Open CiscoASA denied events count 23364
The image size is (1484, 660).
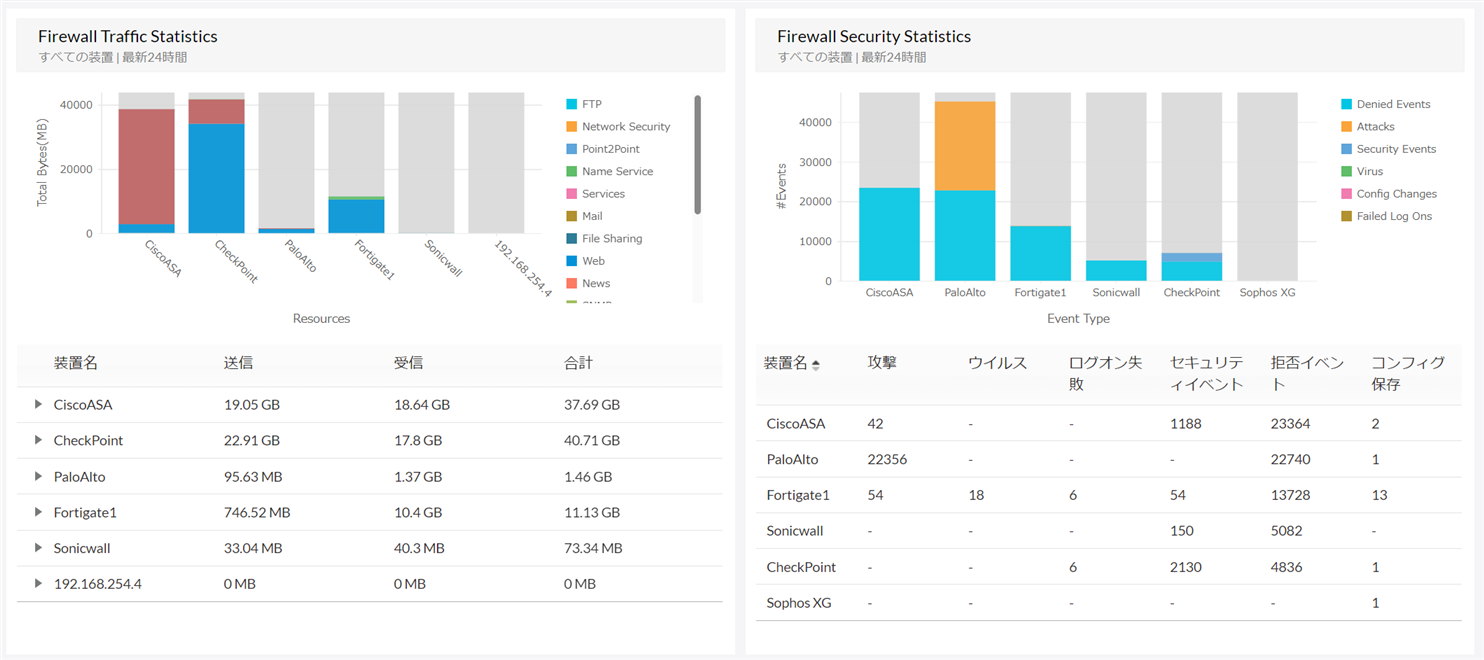point(1291,424)
